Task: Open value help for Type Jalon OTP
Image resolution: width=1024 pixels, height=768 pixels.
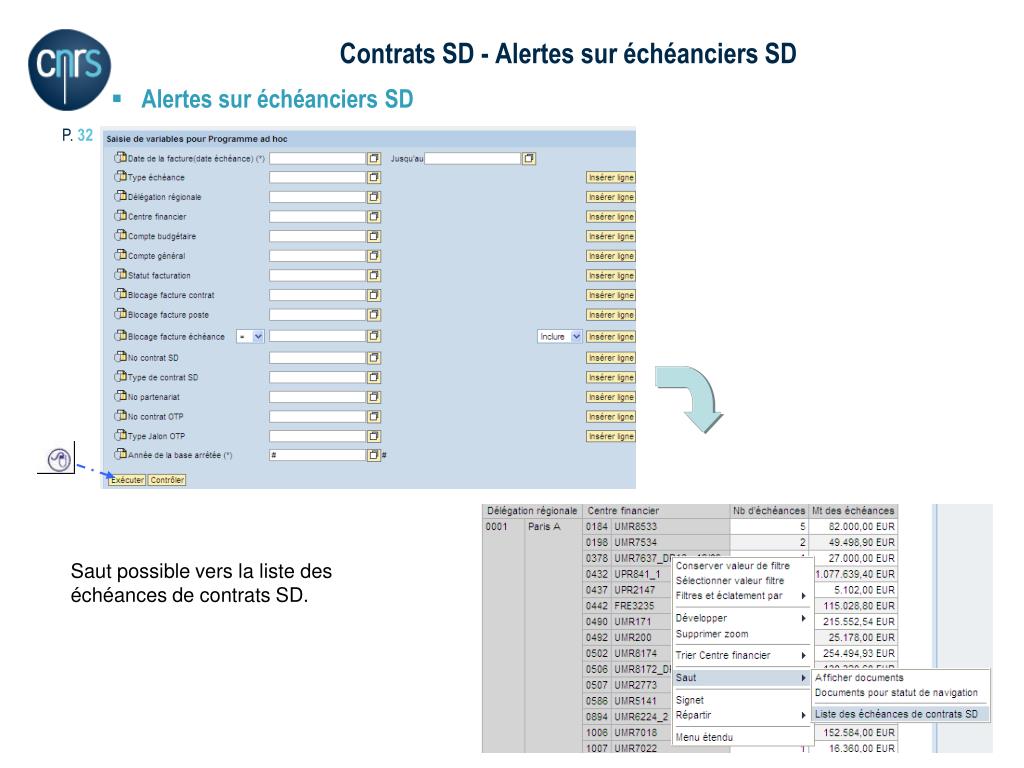Action: pyautogui.click(x=374, y=436)
